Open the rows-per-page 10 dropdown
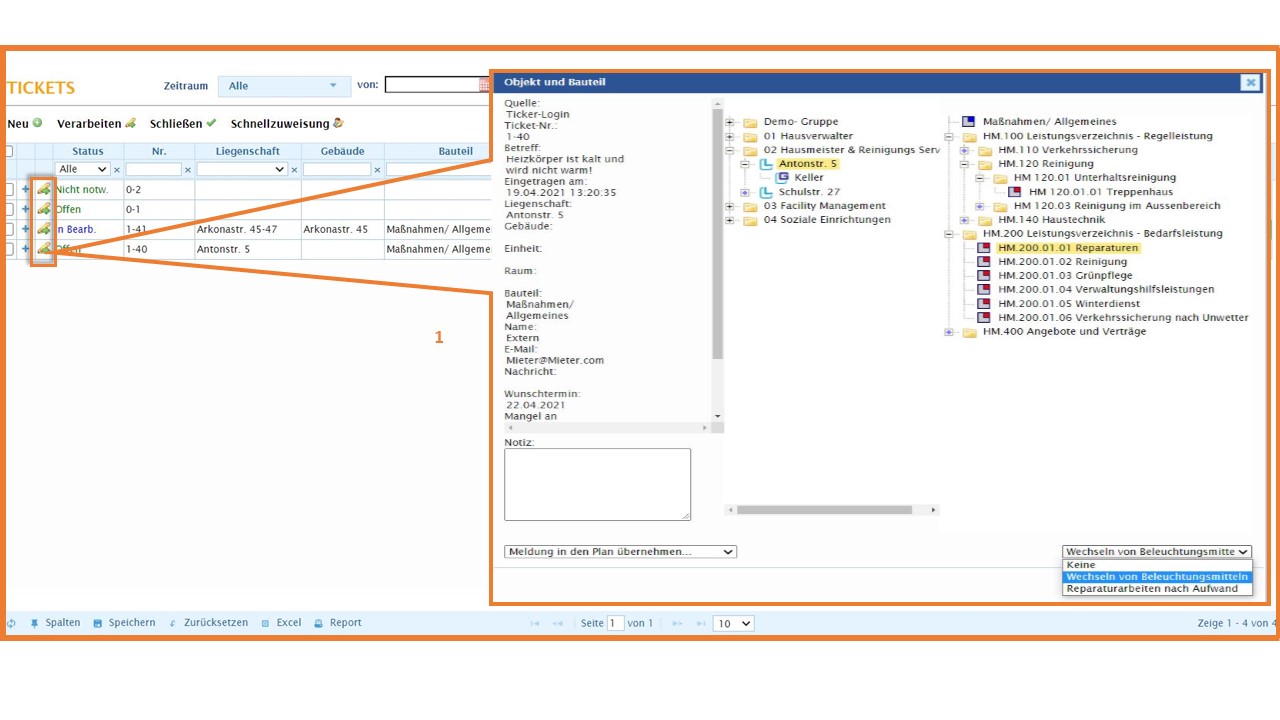 click(733, 623)
